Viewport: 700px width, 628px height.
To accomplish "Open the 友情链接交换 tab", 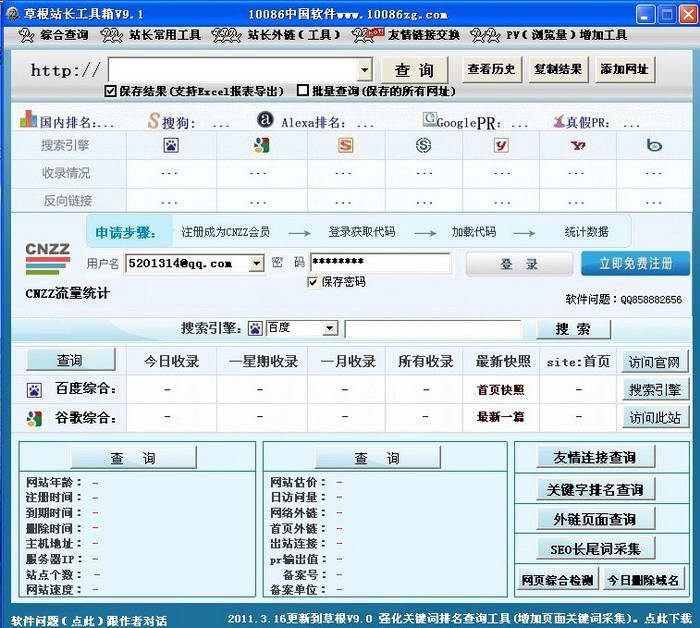I will [406, 35].
